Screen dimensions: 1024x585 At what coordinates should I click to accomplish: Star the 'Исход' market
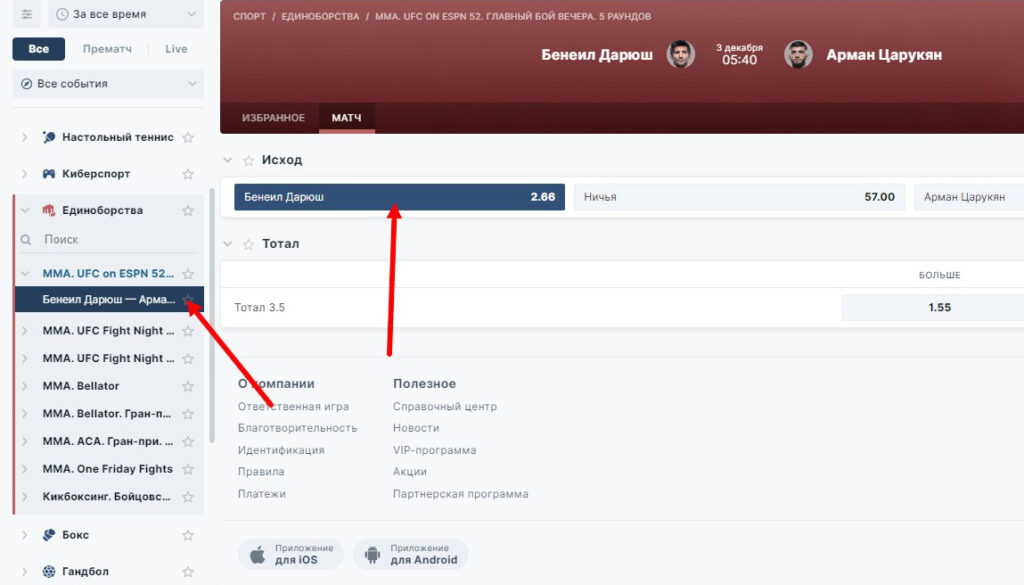point(248,160)
